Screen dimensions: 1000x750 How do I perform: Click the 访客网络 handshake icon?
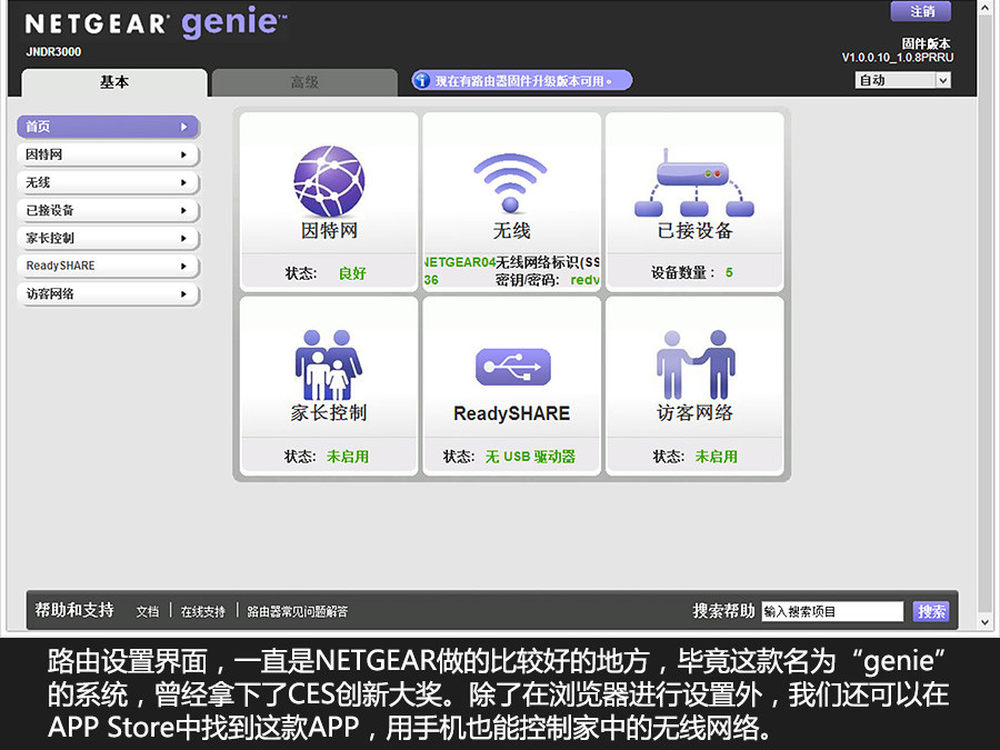coord(696,365)
